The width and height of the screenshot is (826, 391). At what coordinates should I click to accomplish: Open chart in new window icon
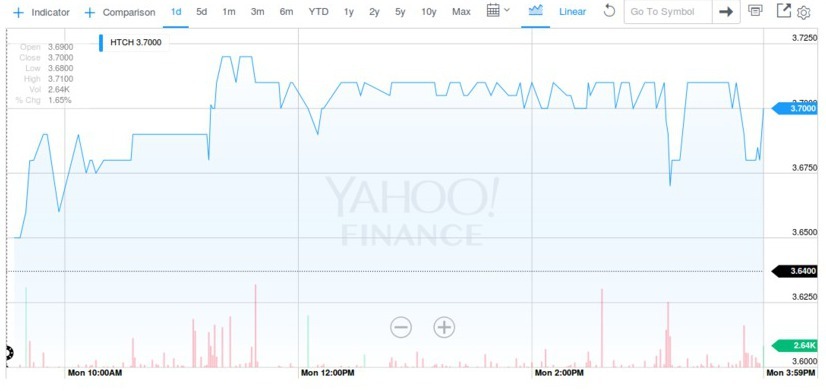click(x=784, y=11)
